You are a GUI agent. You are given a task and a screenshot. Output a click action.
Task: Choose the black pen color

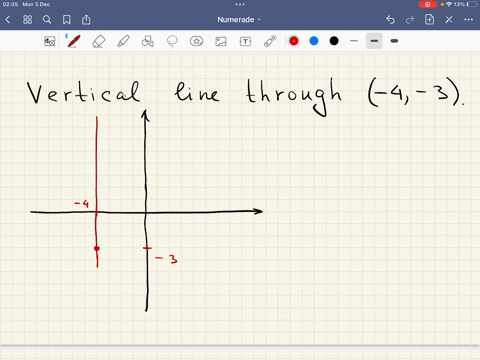pyautogui.click(x=334, y=41)
